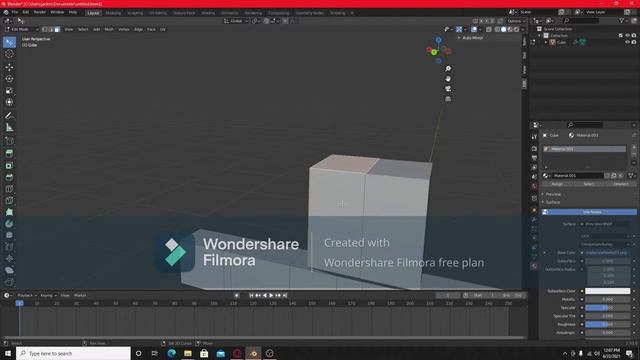Select the Move tool

point(9,67)
